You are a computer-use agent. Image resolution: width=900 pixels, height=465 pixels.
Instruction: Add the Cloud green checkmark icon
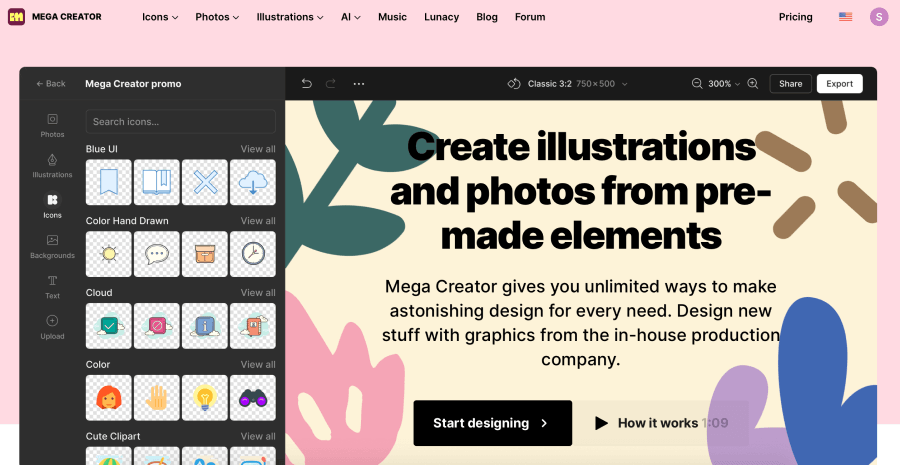[x=108, y=326]
